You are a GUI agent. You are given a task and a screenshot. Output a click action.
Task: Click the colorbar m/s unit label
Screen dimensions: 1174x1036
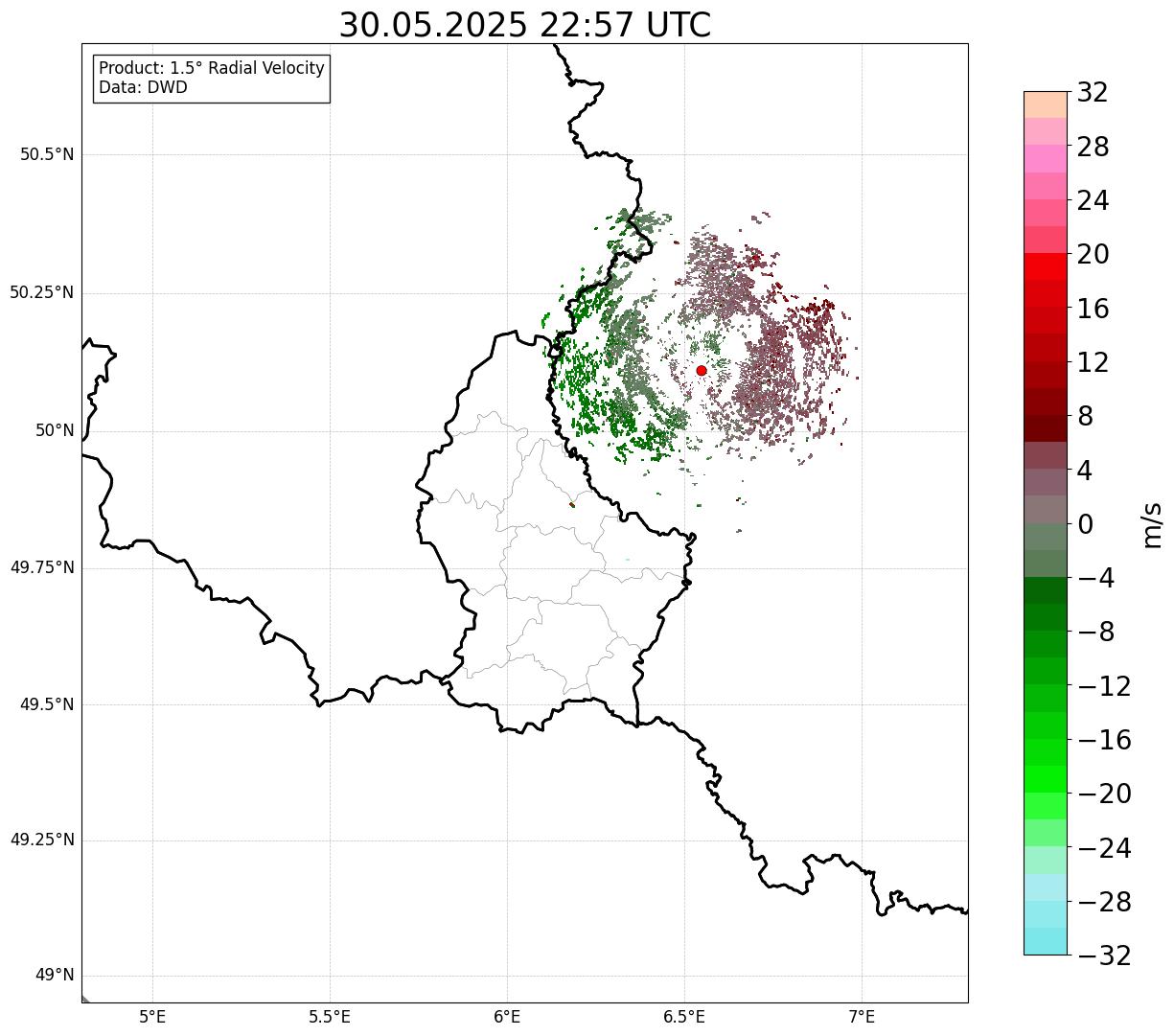pyautogui.click(x=1152, y=524)
